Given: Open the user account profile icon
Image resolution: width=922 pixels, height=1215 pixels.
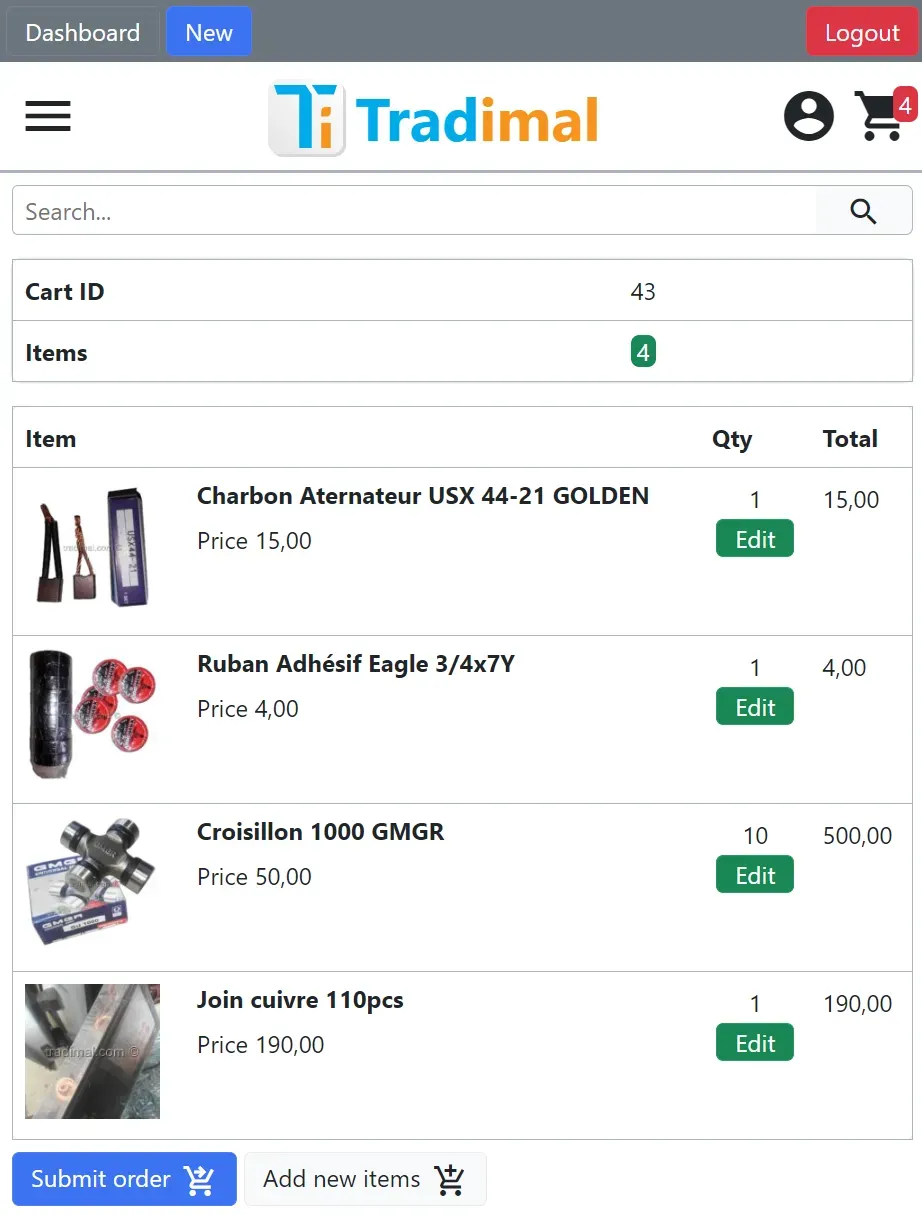Looking at the screenshot, I should click(x=808, y=116).
